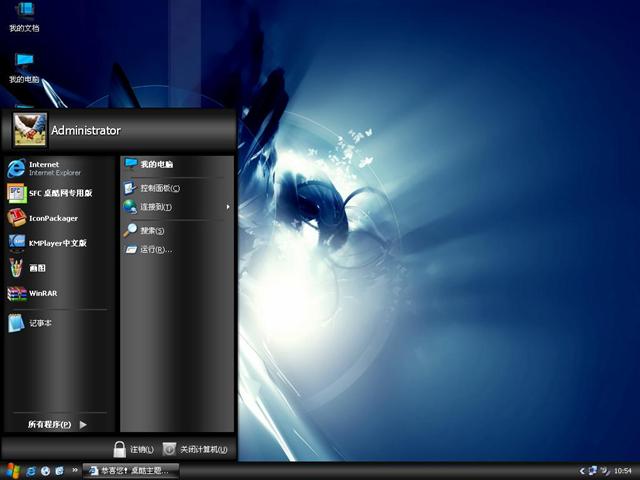Open IconPackager
Screen dimensions: 640x480
[x=52, y=218]
